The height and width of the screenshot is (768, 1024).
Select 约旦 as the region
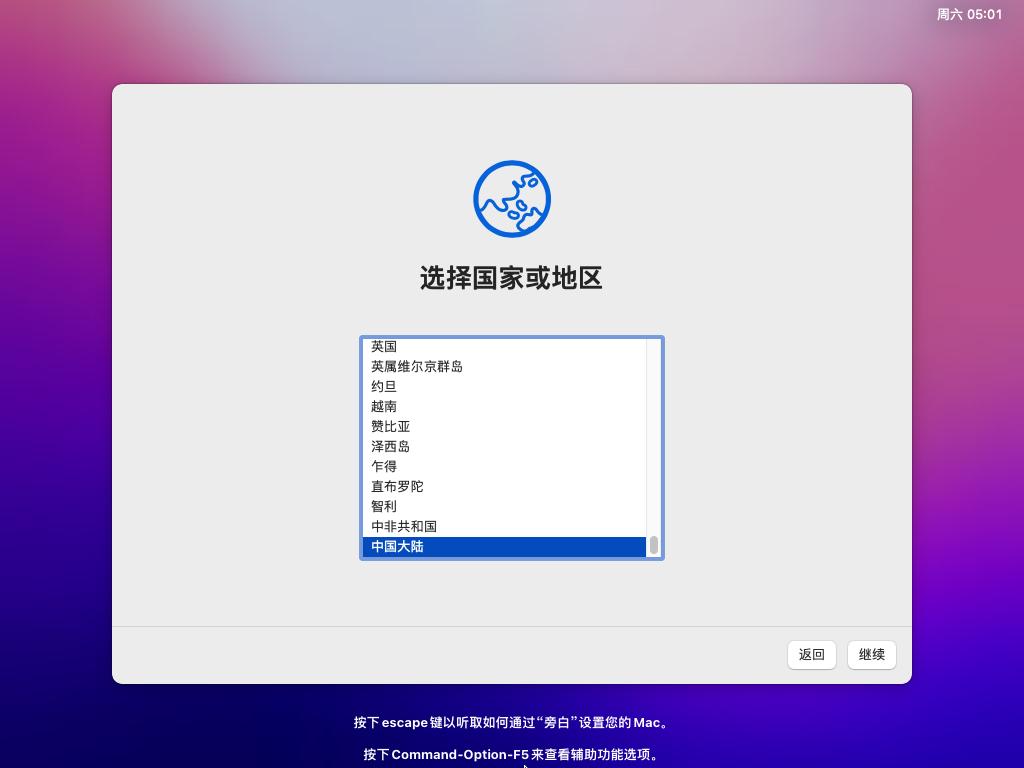384,387
